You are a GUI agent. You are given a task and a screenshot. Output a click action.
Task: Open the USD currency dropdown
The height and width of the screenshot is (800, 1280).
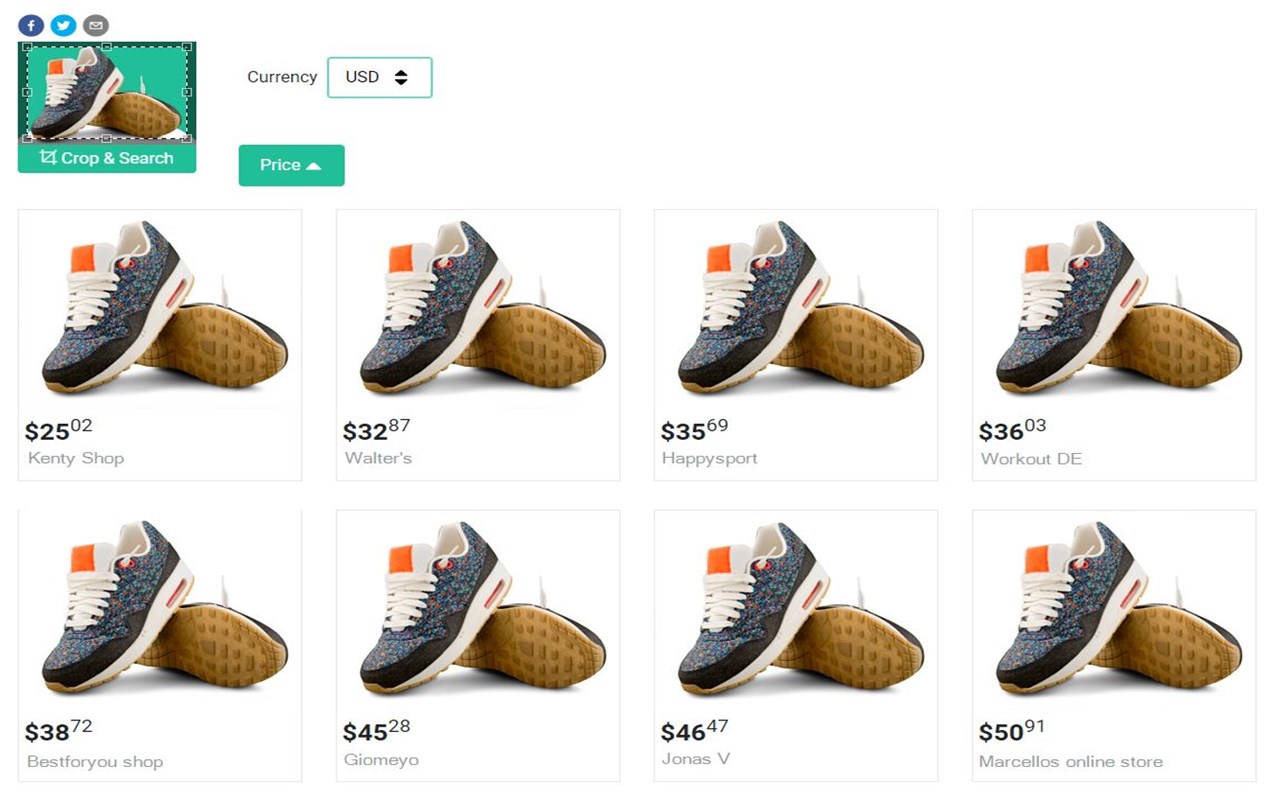coord(380,77)
